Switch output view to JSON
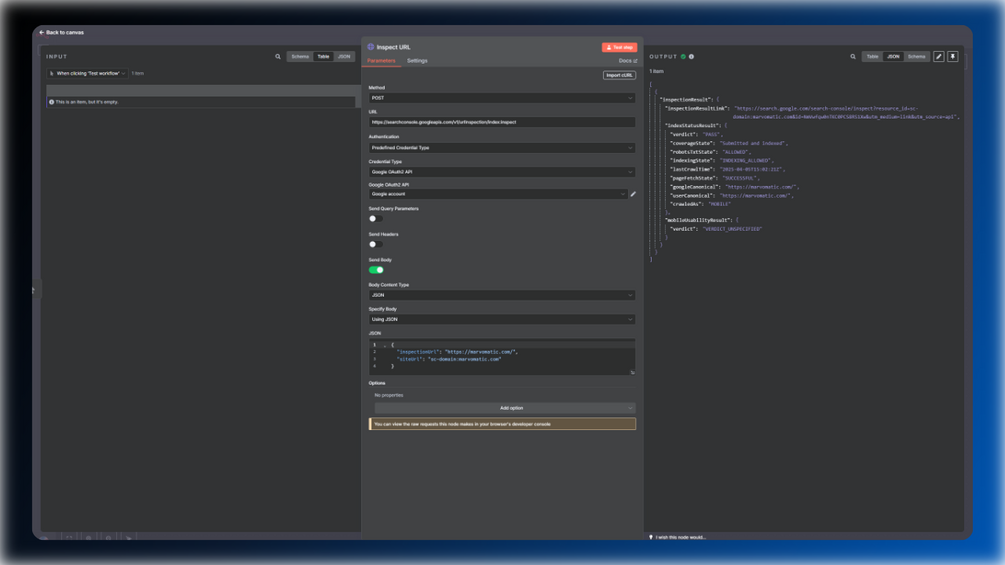The width and height of the screenshot is (1005, 565). (x=893, y=56)
